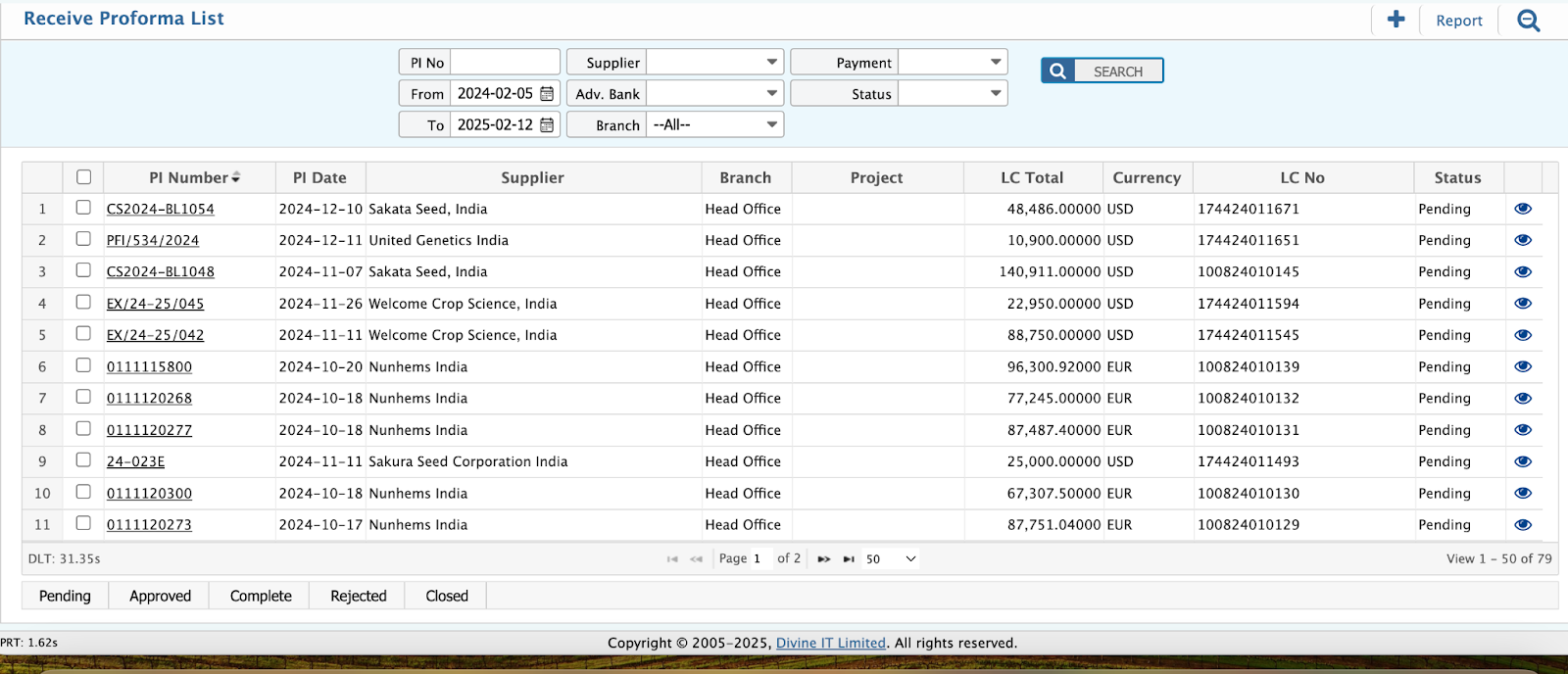1568x674 pixels.
Task: View details eye icon for 0111120273
Action: coord(1523,525)
